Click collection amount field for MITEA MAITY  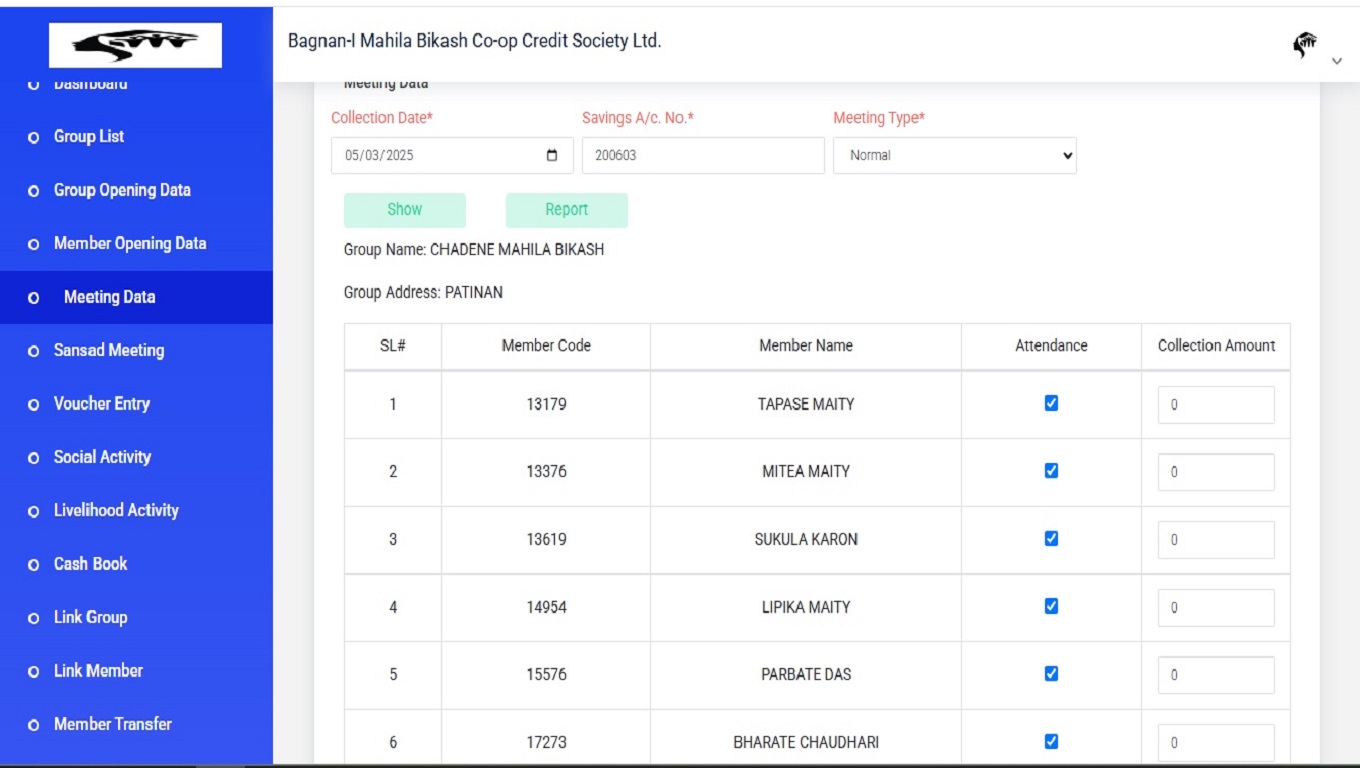tap(1215, 472)
